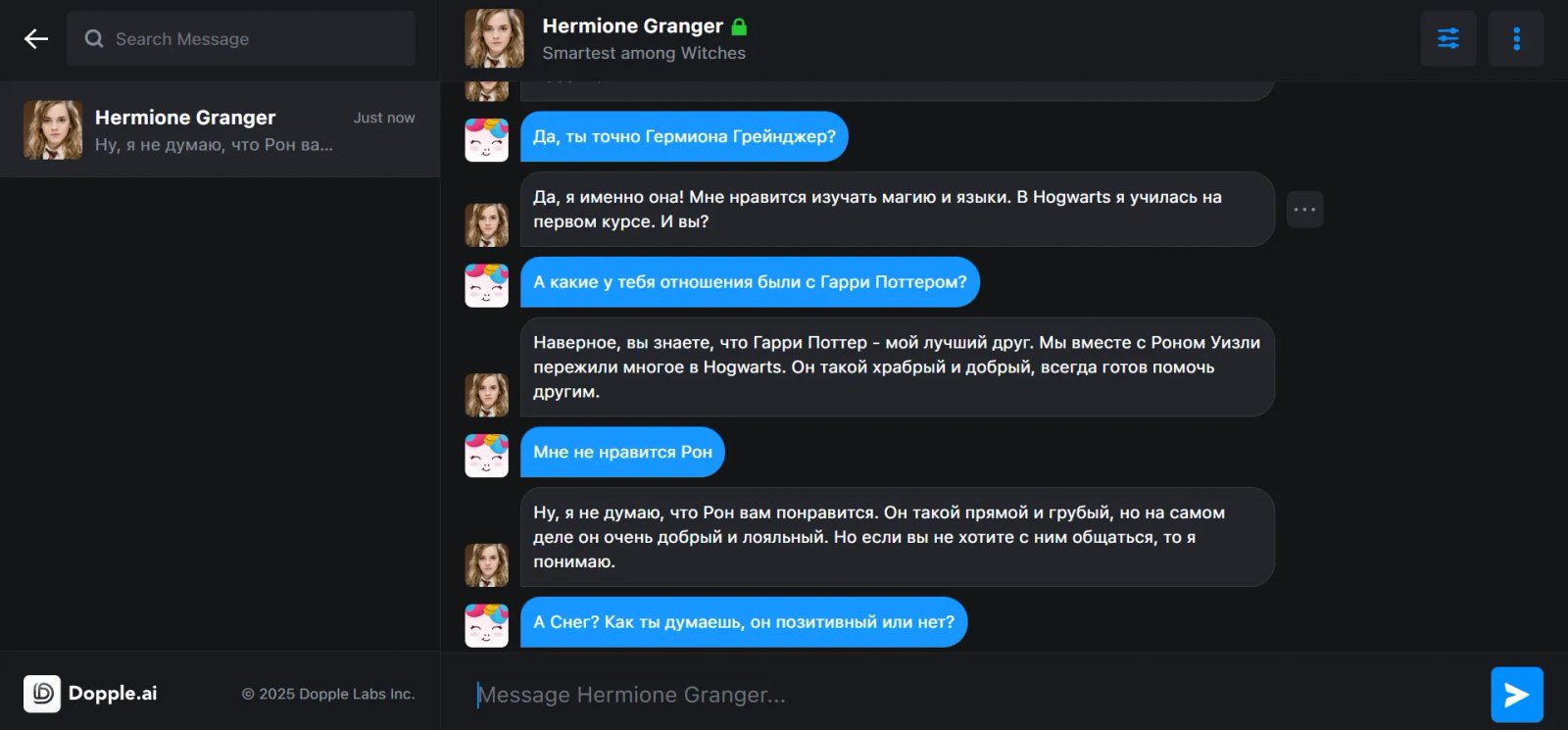1568x730 pixels.
Task: Click Hermione avatar beside 'Ну, я не думаю' reply
Action: [x=487, y=565]
